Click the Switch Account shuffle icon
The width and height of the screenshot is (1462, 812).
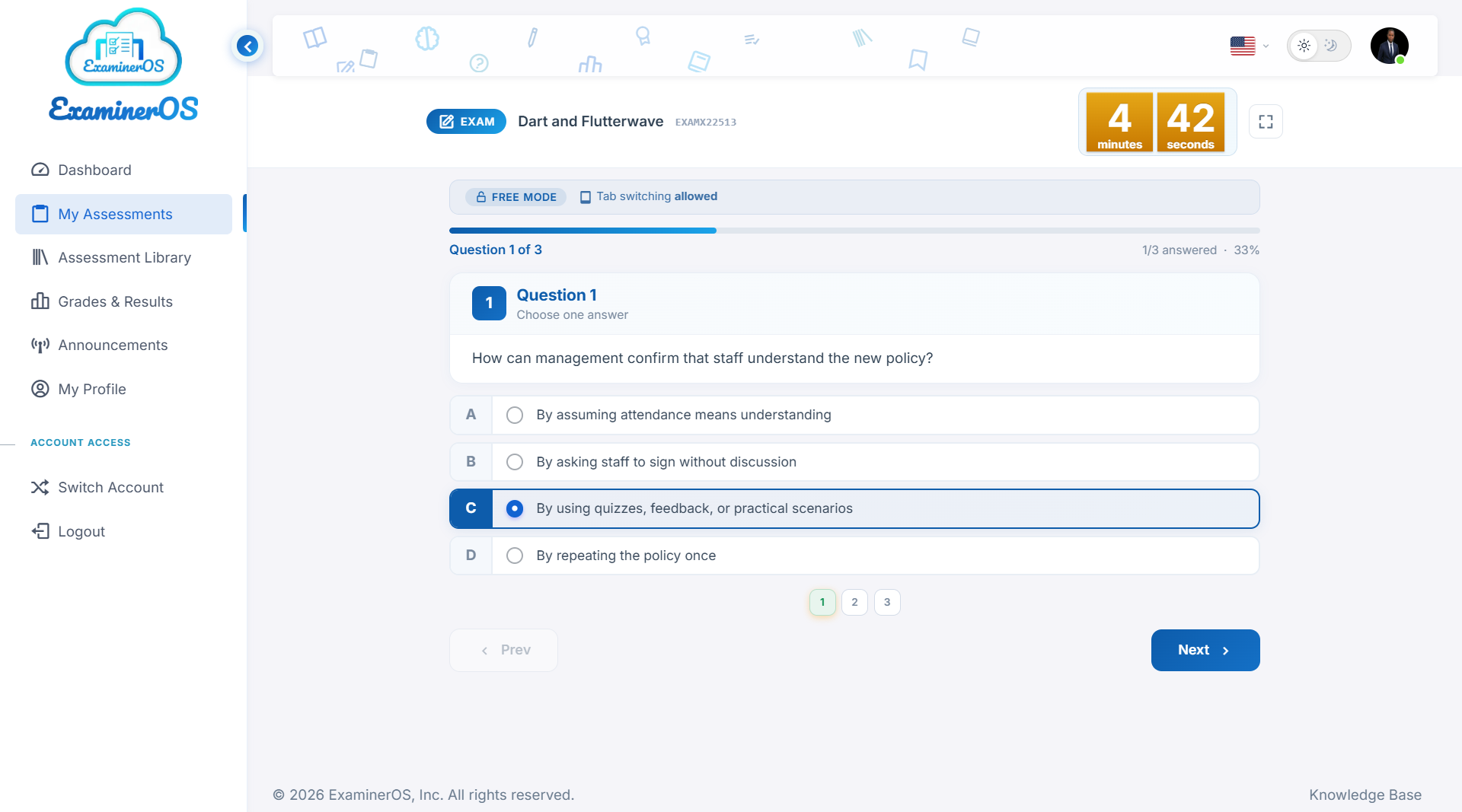pyautogui.click(x=40, y=487)
